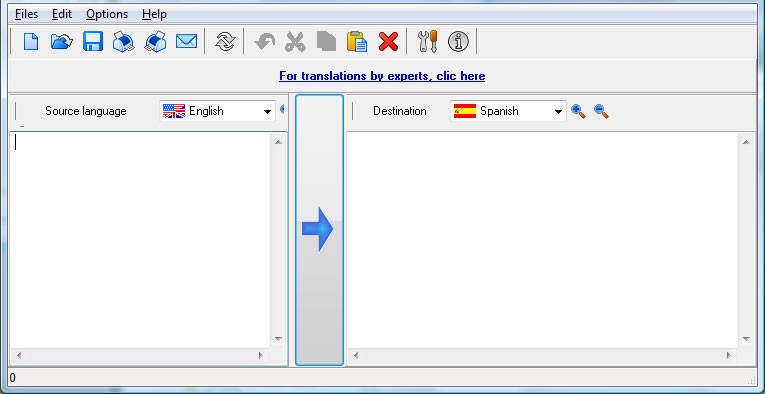Paste from clipboard icon
The height and width of the screenshot is (394, 765).
(357, 41)
